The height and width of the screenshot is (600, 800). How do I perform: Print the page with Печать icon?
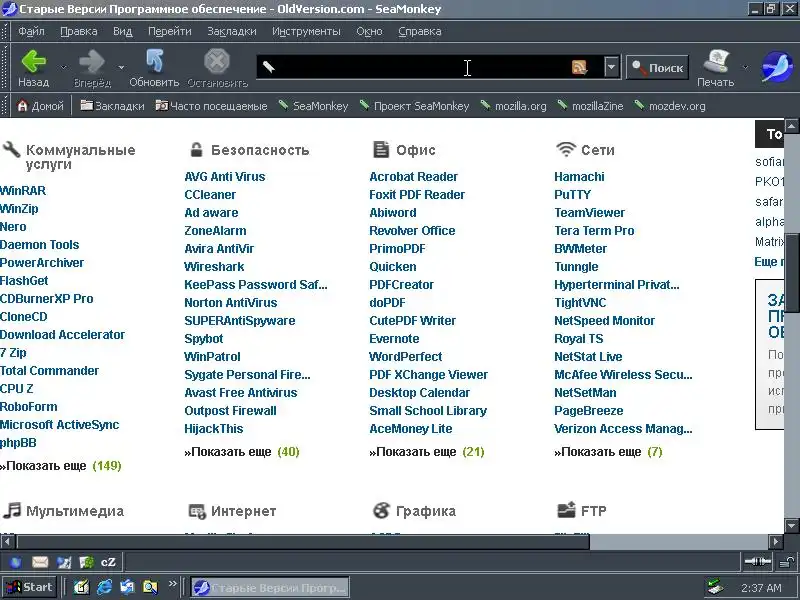[715, 68]
